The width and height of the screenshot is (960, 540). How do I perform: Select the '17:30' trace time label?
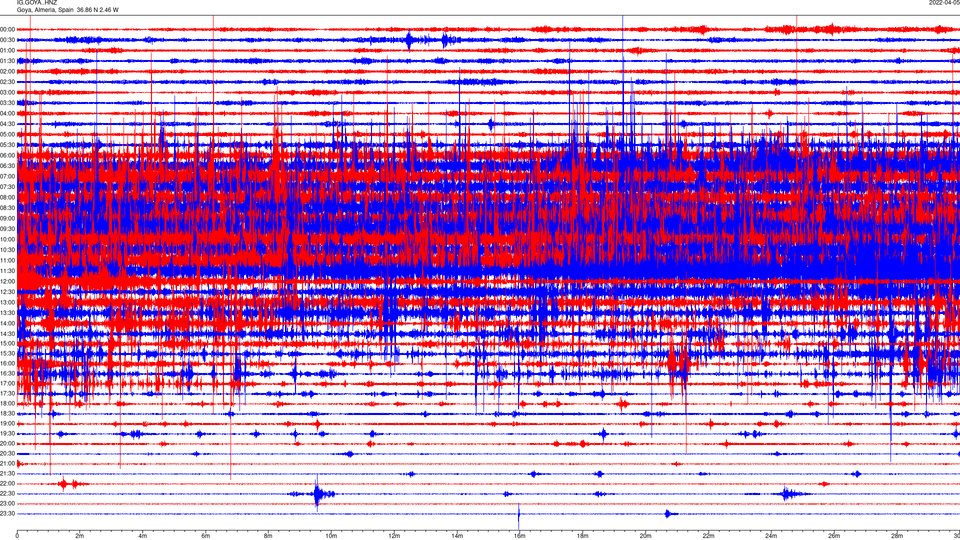point(7,394)
